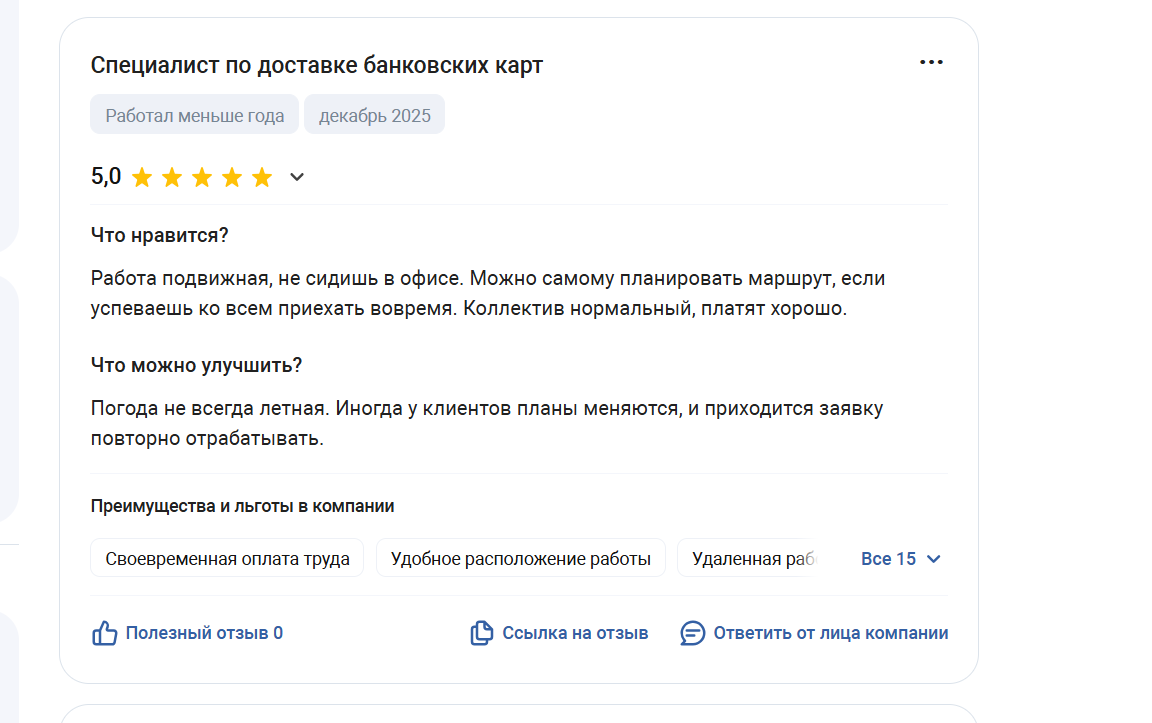1152x723 pixels.
Task: Click the first rating star
Action: pos(142,178)
